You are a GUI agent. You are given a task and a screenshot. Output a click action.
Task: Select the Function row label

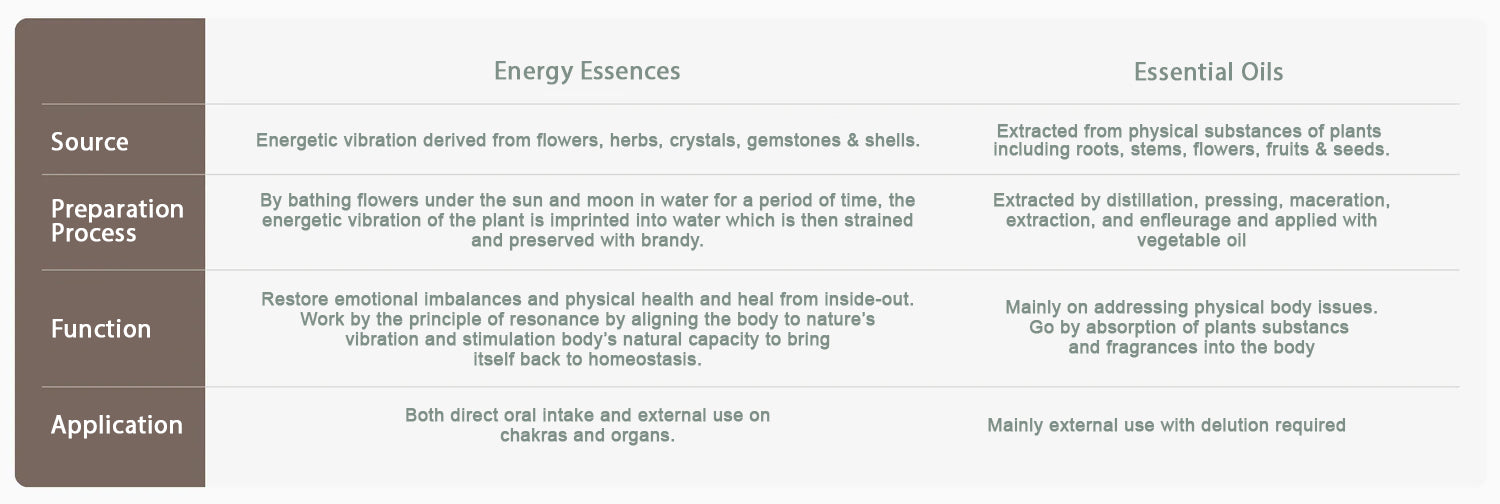101,329
